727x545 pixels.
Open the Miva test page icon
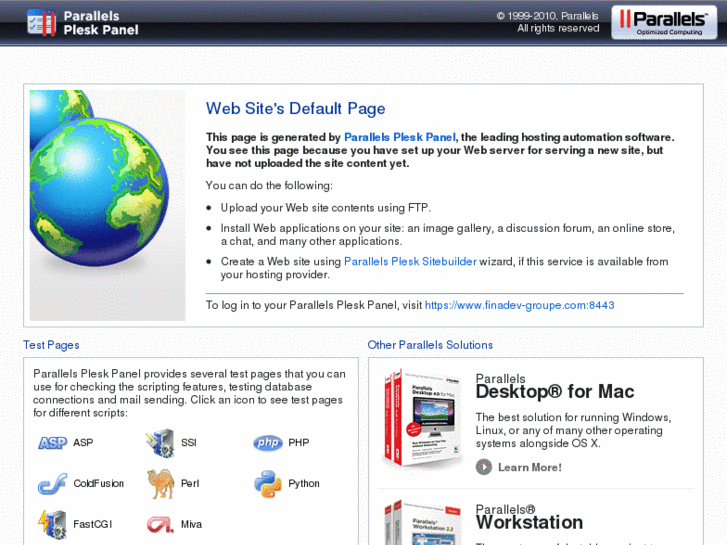pyautogui.click(x=160, y=525)
